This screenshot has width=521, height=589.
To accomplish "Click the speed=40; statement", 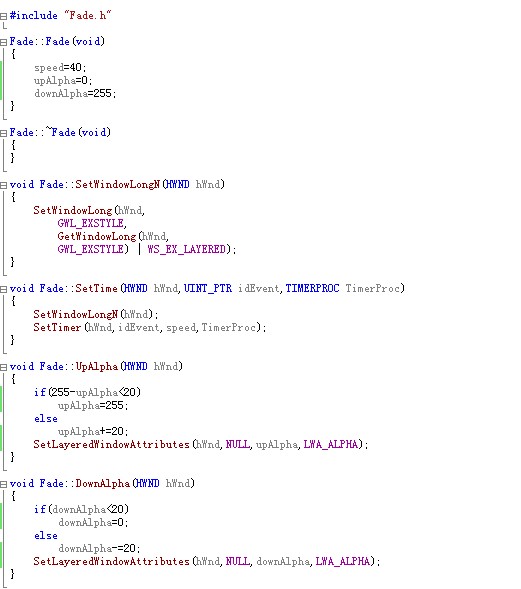I will pos(60,68).
